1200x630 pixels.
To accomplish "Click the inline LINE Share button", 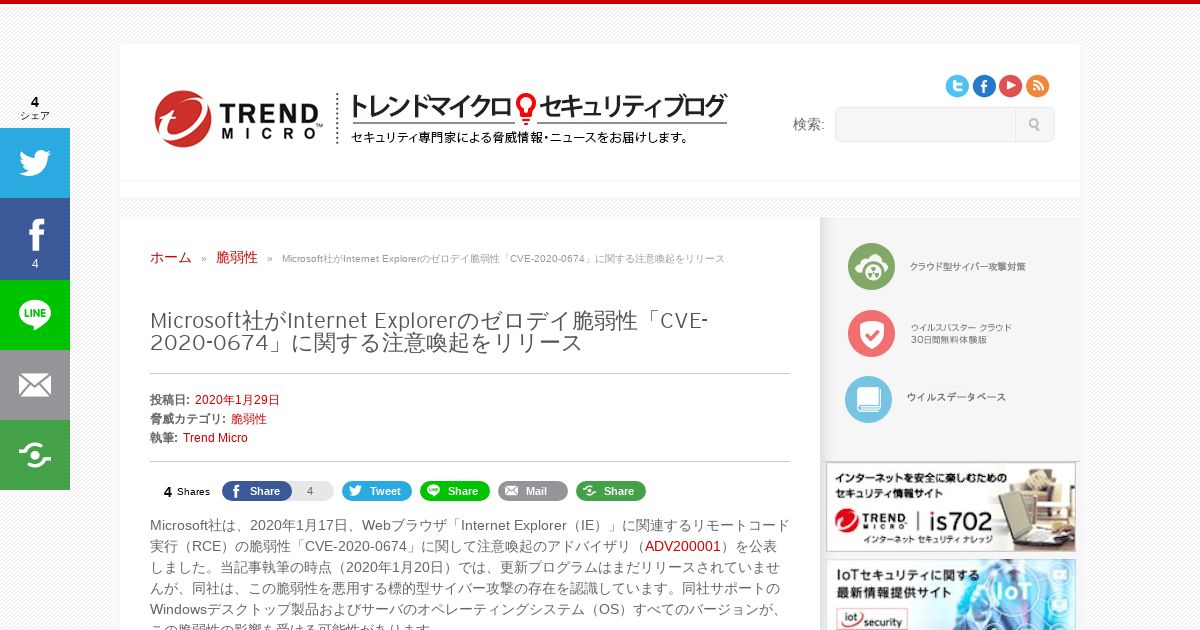I will [455, 491].
